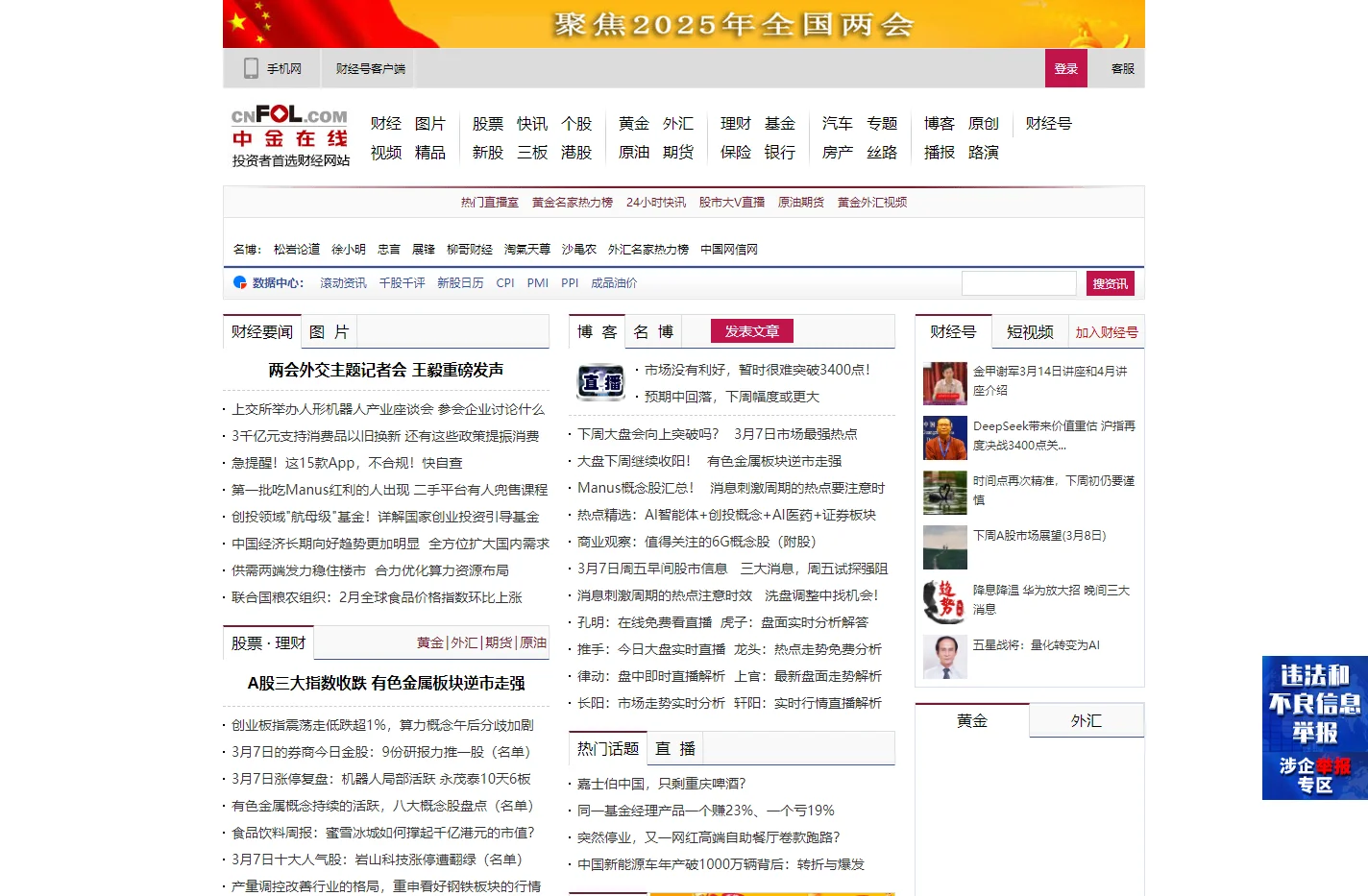Click the mobile phone icon for 手机网
This screenshot has width=1368, height=896.
[x=251, y=68]
